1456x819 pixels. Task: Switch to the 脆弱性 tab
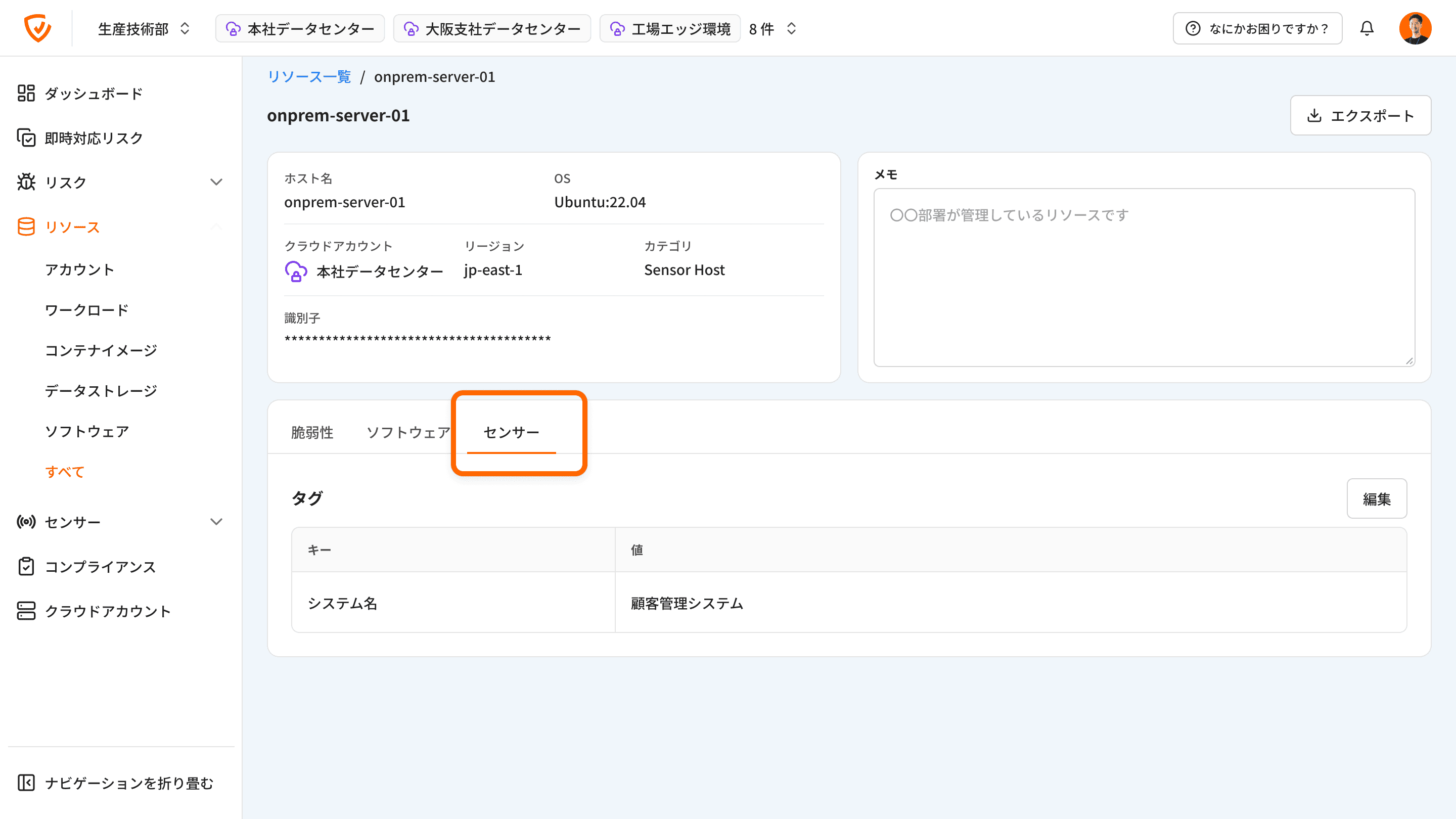pyautogui.click(x=312, y=432)
